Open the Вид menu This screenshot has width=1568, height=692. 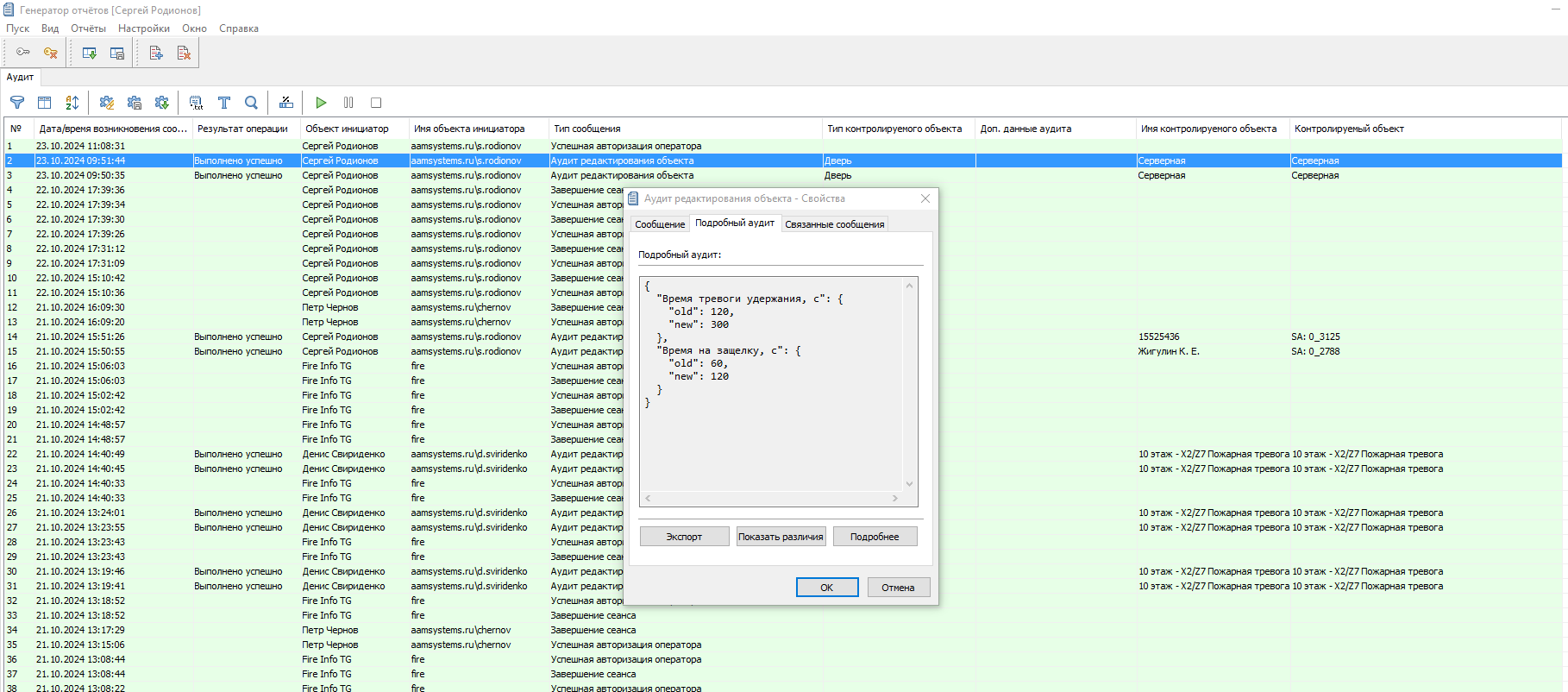[50, 28]
